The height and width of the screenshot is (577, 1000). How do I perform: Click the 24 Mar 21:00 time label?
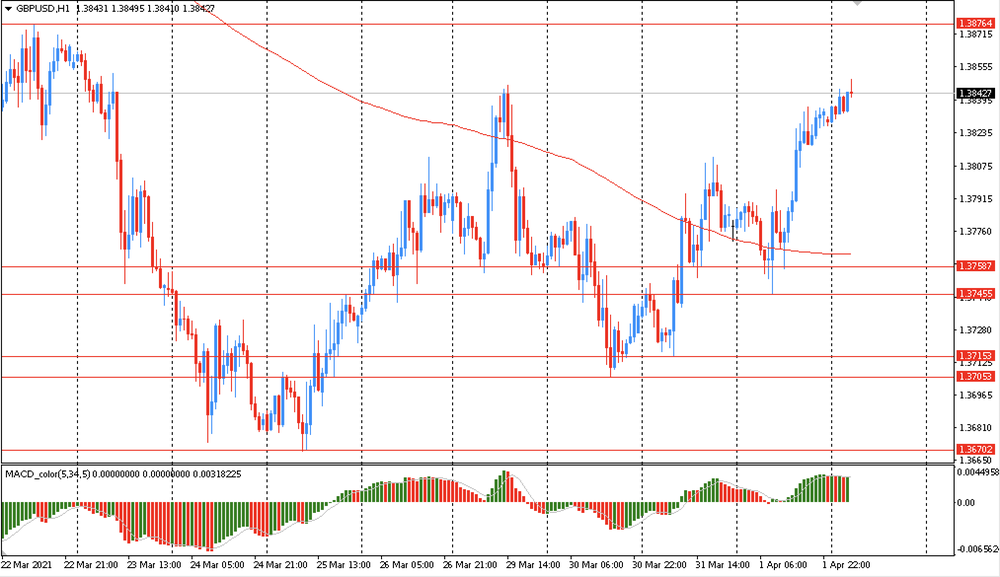coord(280,565)
